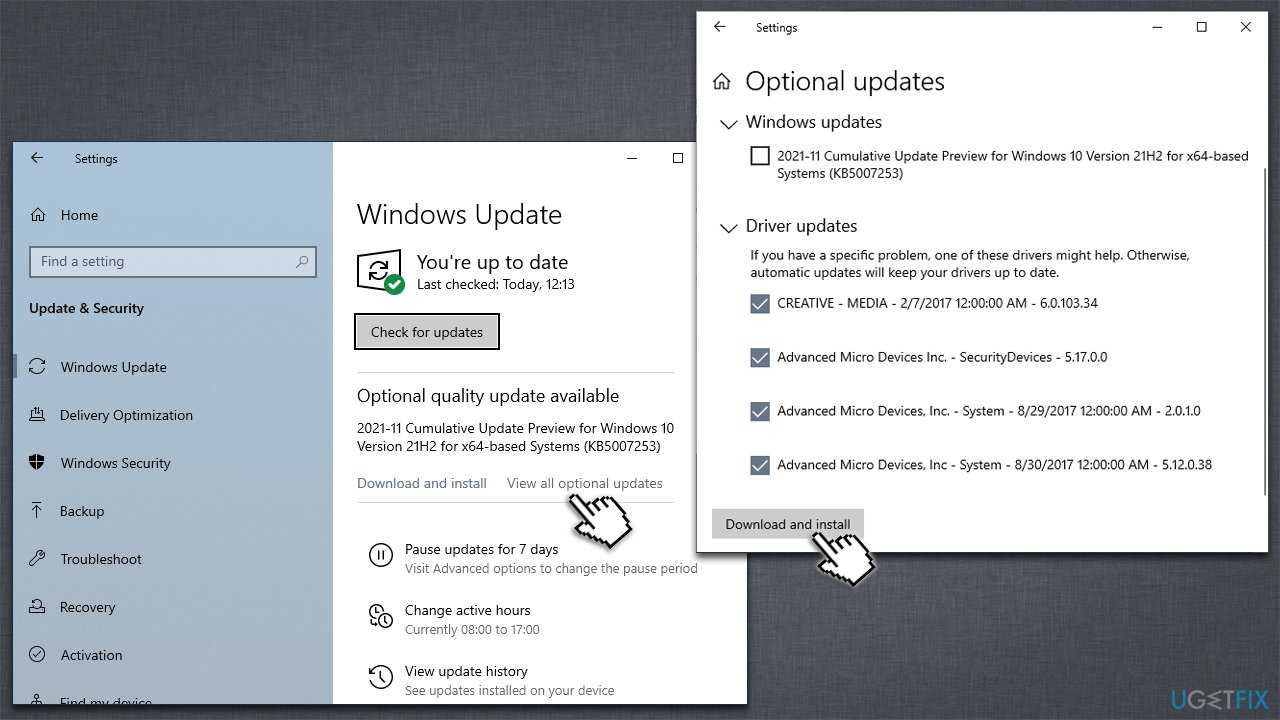Open the Recovery settings page
Screen dimensions: 1280x720
(88, 607)
